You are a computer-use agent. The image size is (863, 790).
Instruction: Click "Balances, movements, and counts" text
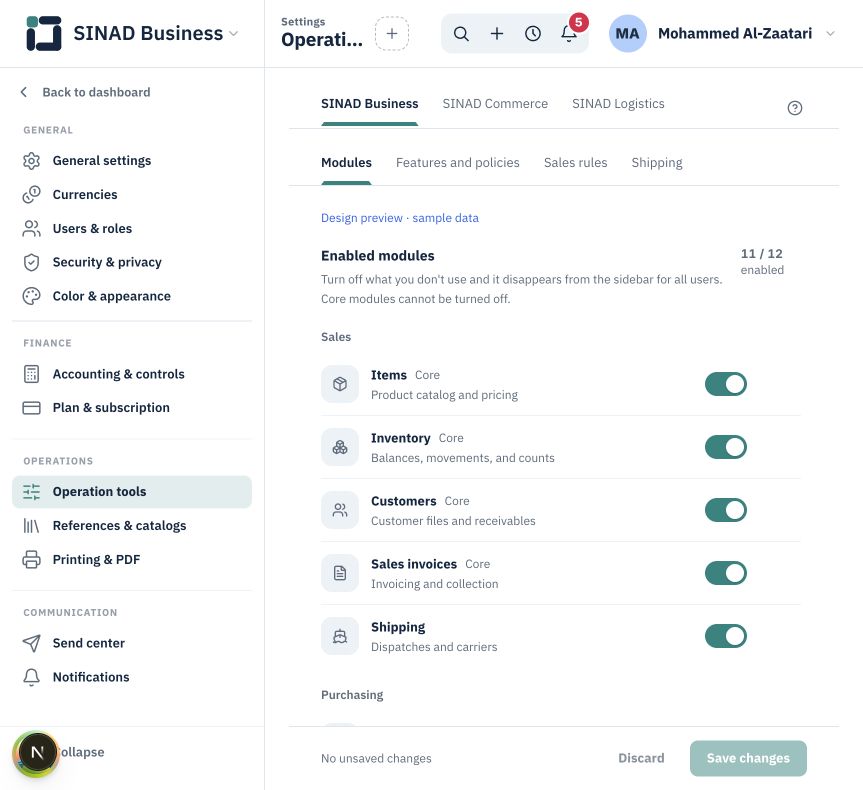pyautogui.click(x=462, y=458)
